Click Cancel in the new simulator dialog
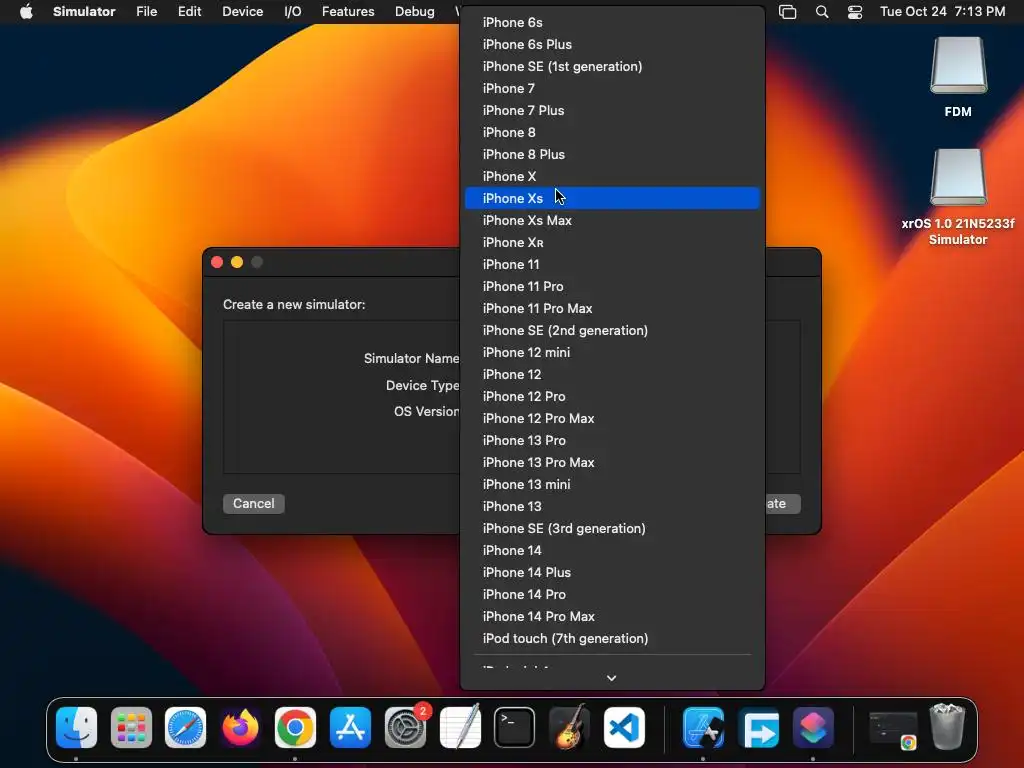 click(253, 504)
